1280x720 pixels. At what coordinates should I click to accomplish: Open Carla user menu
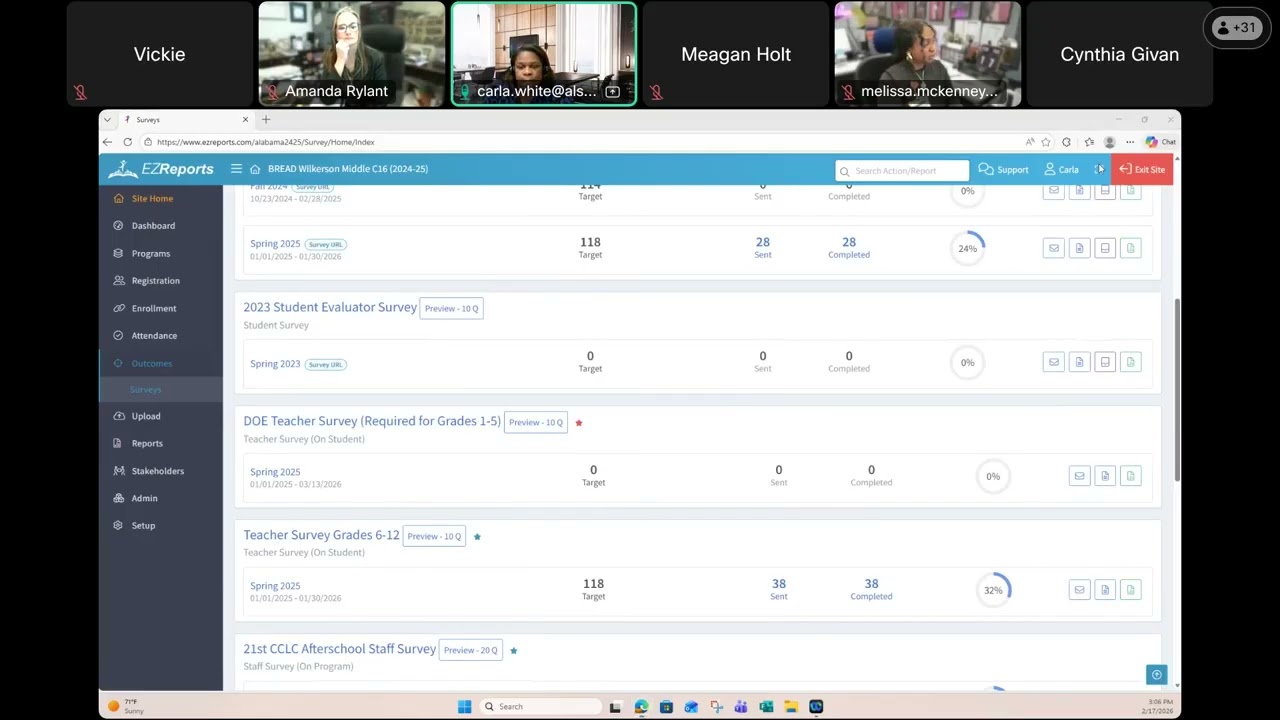(1061, 170)
